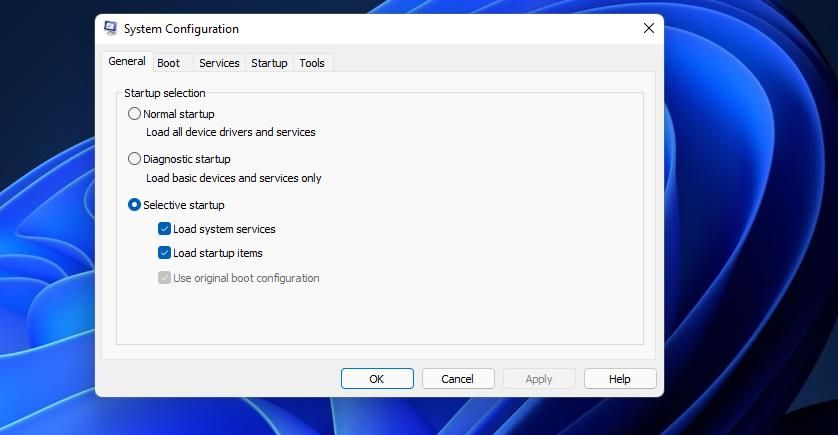
Task: Click 'Load all device drivers and services' text
Action: point(231,132)
